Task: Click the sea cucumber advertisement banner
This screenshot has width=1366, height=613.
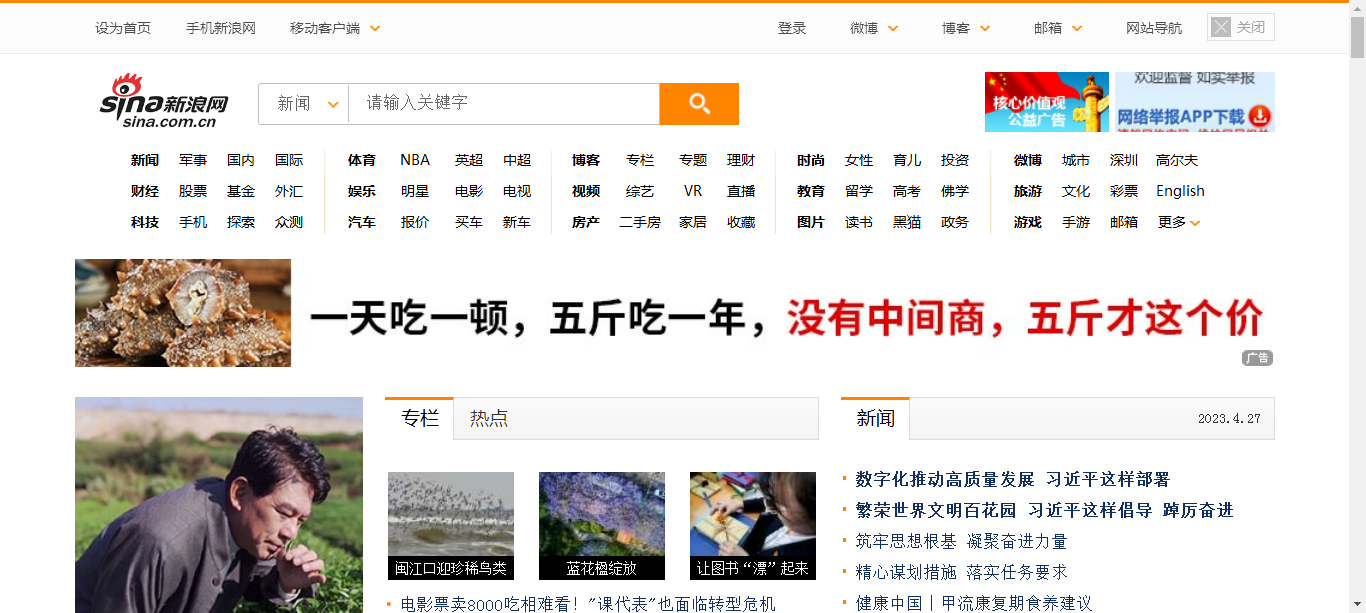Action: 675,313
